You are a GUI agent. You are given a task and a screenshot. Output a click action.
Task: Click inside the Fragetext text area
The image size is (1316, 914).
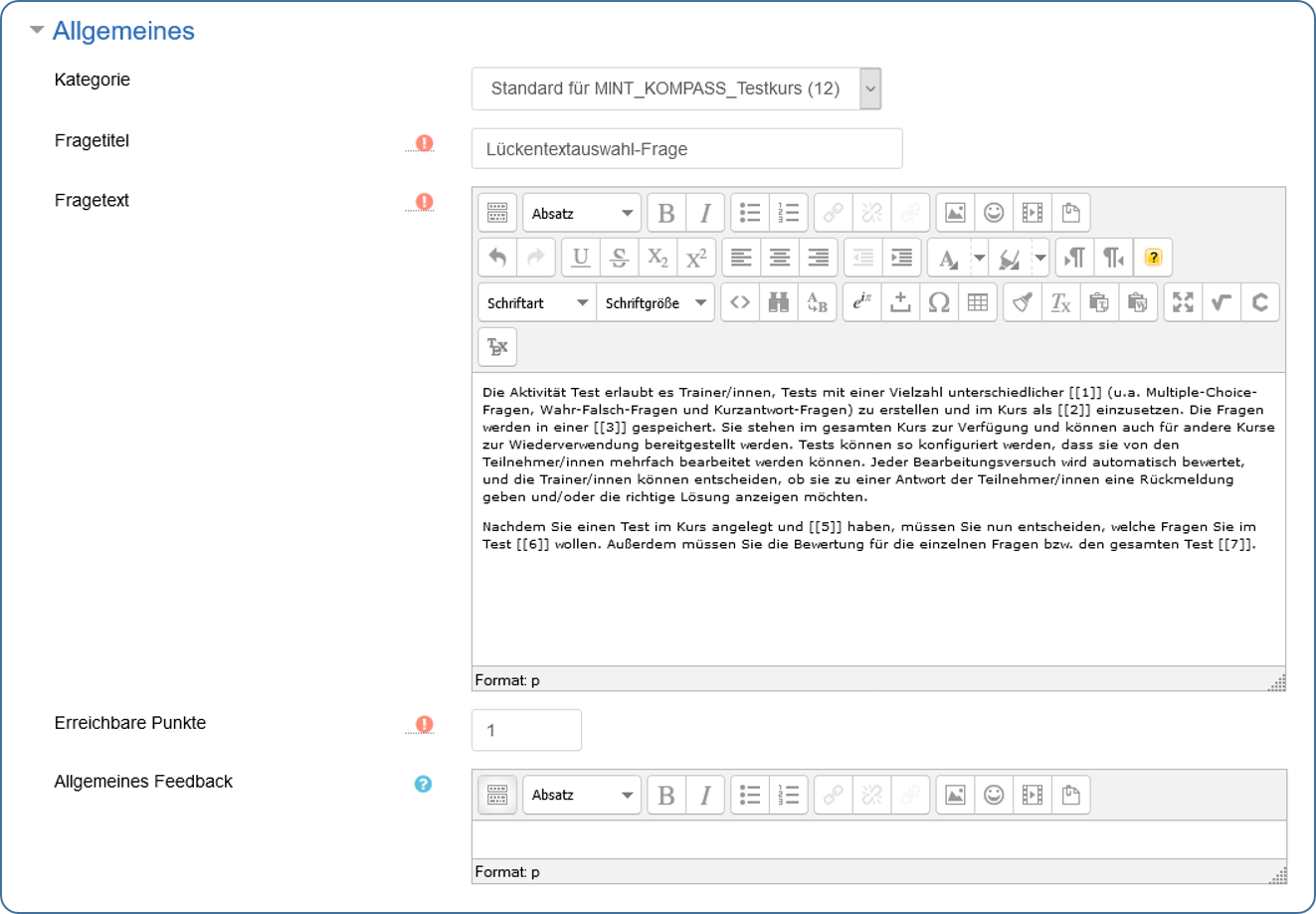[878, 519]
